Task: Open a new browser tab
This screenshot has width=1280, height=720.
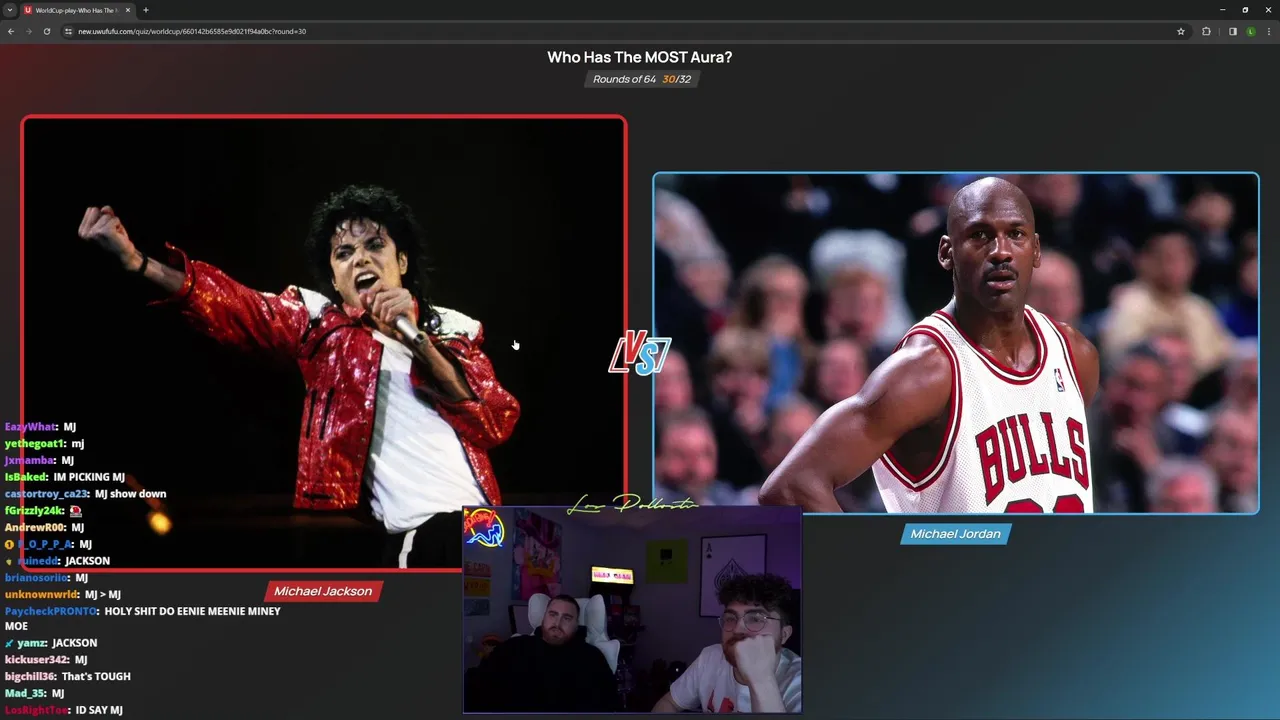Action: point(146,10)
